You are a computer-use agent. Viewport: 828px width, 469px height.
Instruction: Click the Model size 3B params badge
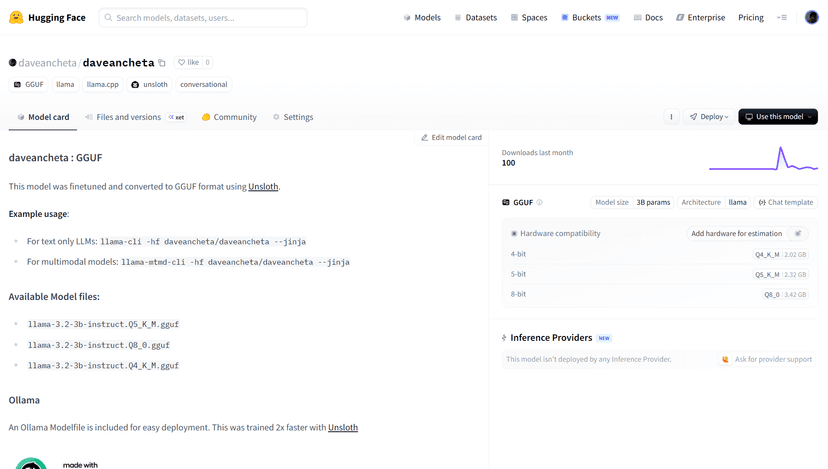[x=632, y=202]
